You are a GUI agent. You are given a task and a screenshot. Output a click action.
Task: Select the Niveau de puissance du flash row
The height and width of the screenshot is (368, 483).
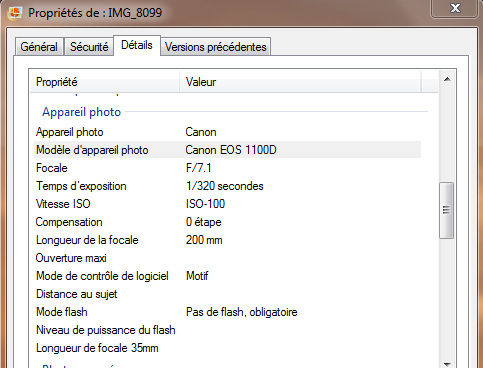(x=227, y=330)
